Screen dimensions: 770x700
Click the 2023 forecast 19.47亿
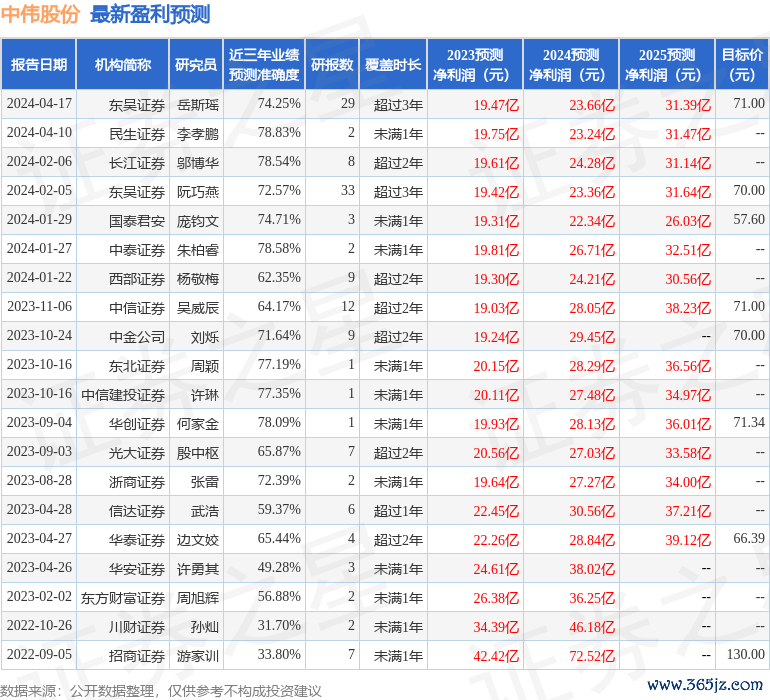click(x=496, y=105)
